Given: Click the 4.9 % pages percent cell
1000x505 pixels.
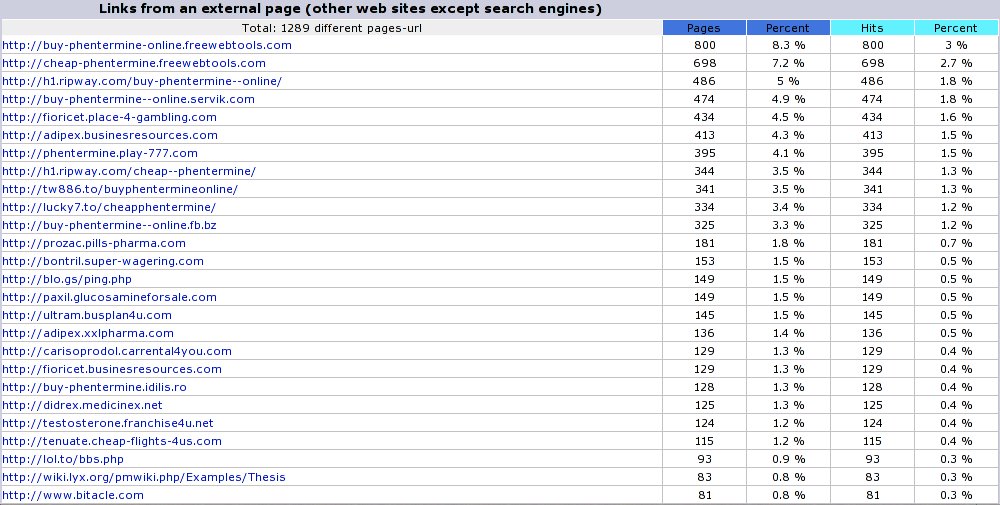Looking at the screenshot, I should pos(788,99).
